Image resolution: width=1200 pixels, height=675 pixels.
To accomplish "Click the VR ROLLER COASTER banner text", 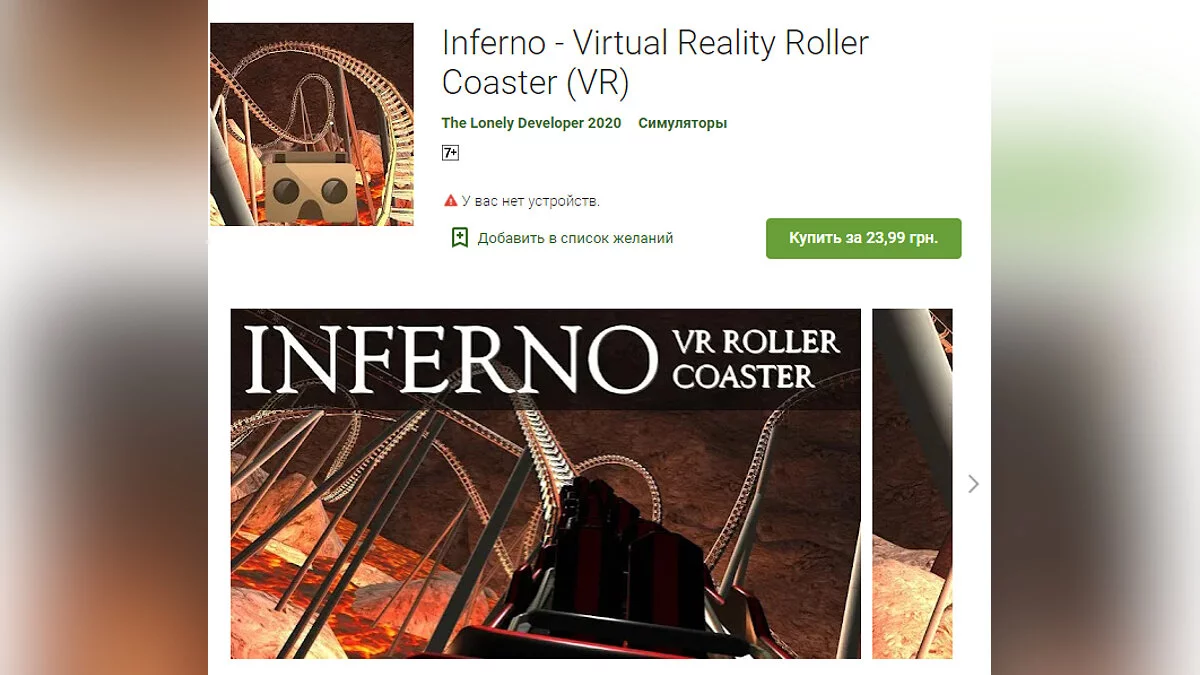I will click(755, 359).
